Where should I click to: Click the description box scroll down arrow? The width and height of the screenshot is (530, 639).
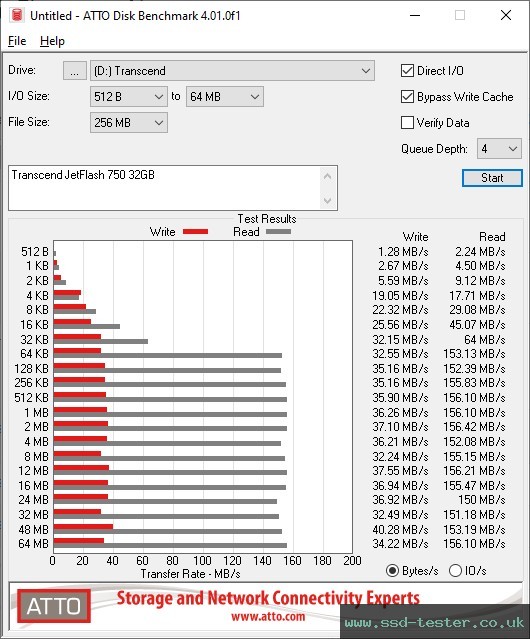click(328, 200)
